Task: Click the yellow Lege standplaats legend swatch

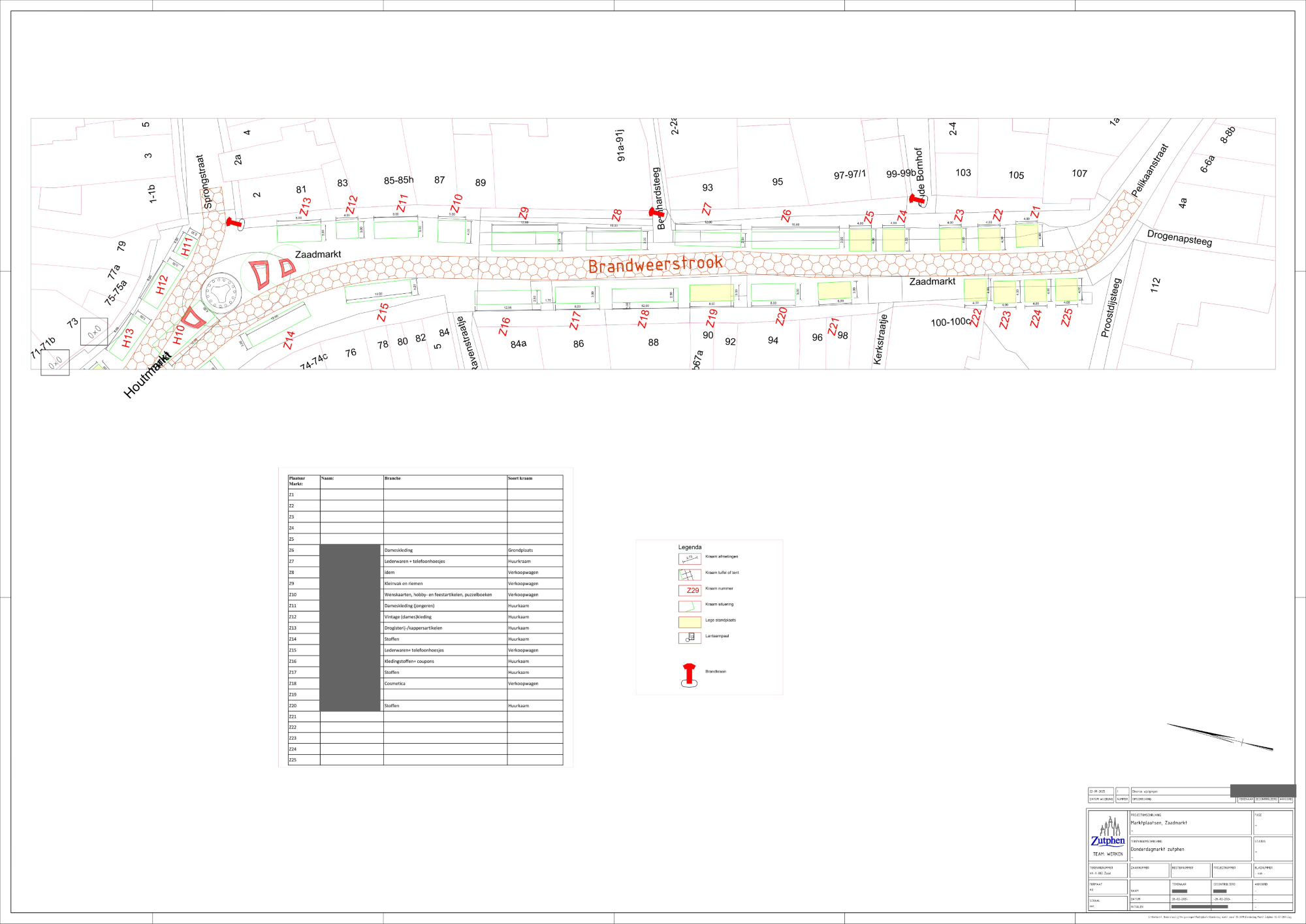Action: (689, 622)
